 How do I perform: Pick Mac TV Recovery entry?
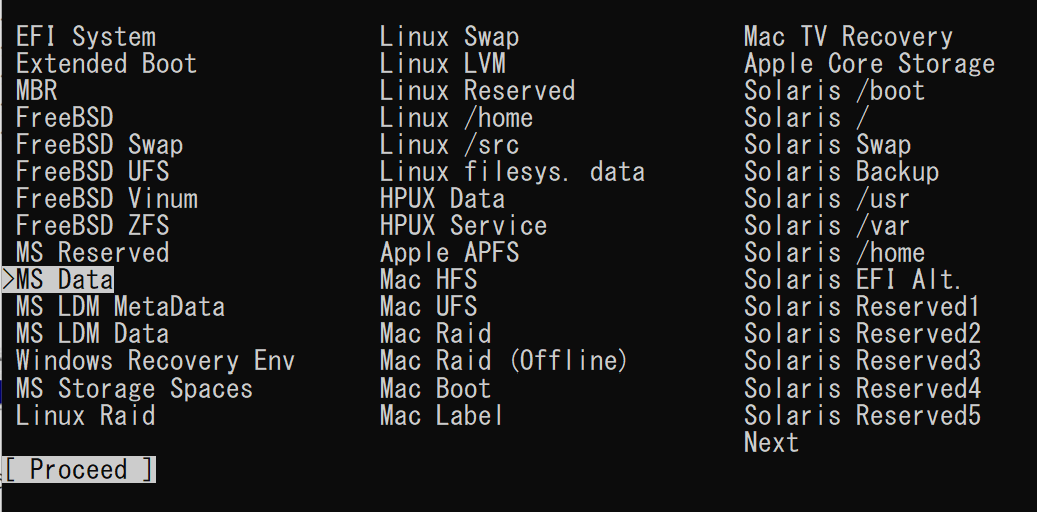848,38
